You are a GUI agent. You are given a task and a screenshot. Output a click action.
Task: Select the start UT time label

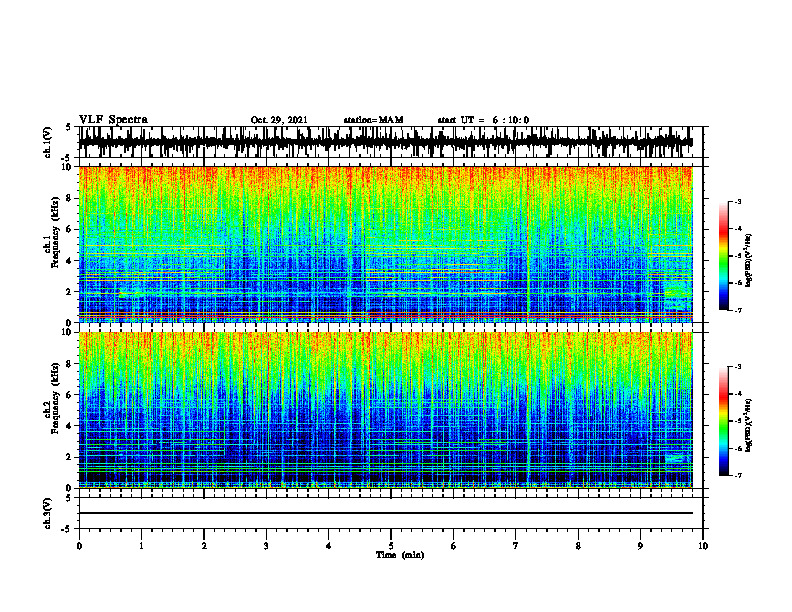pos(483,120)
